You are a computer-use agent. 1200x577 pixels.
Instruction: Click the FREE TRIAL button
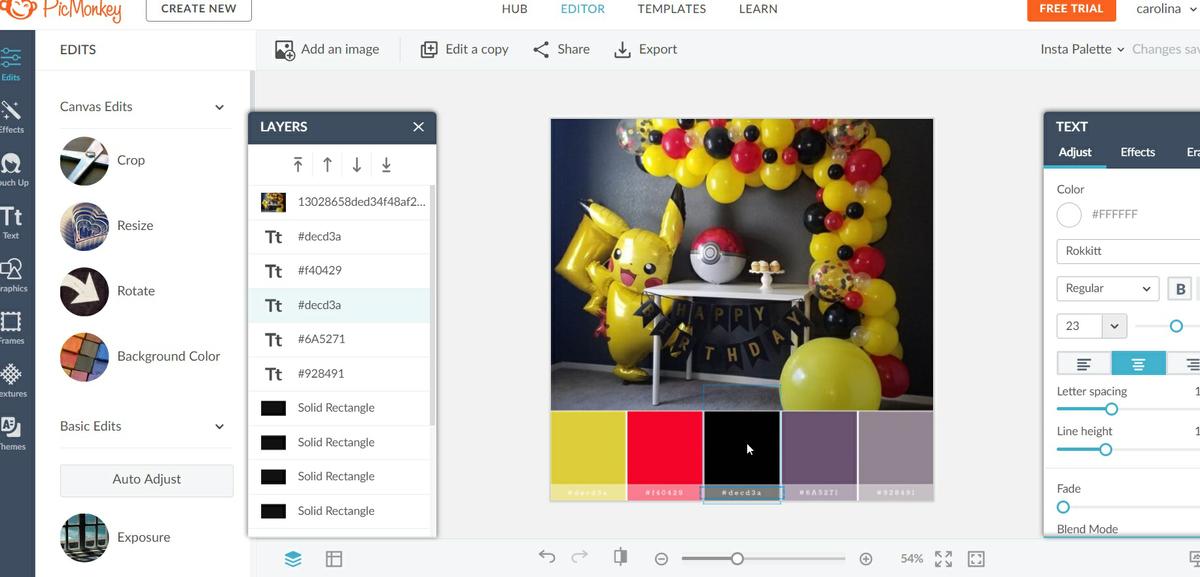coord(1070,9)
